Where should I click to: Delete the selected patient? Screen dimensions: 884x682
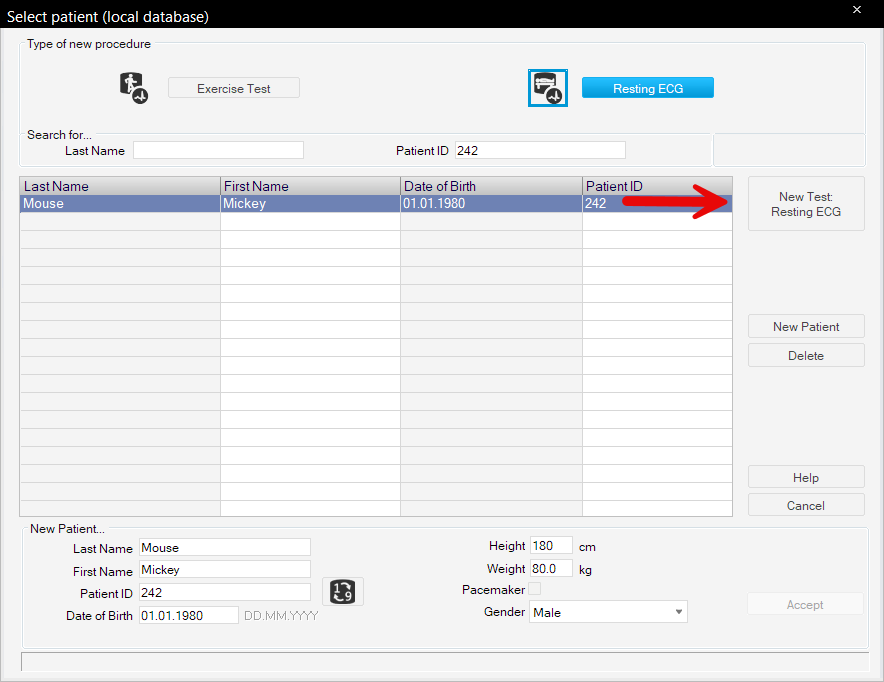click(x=806, y=356)
